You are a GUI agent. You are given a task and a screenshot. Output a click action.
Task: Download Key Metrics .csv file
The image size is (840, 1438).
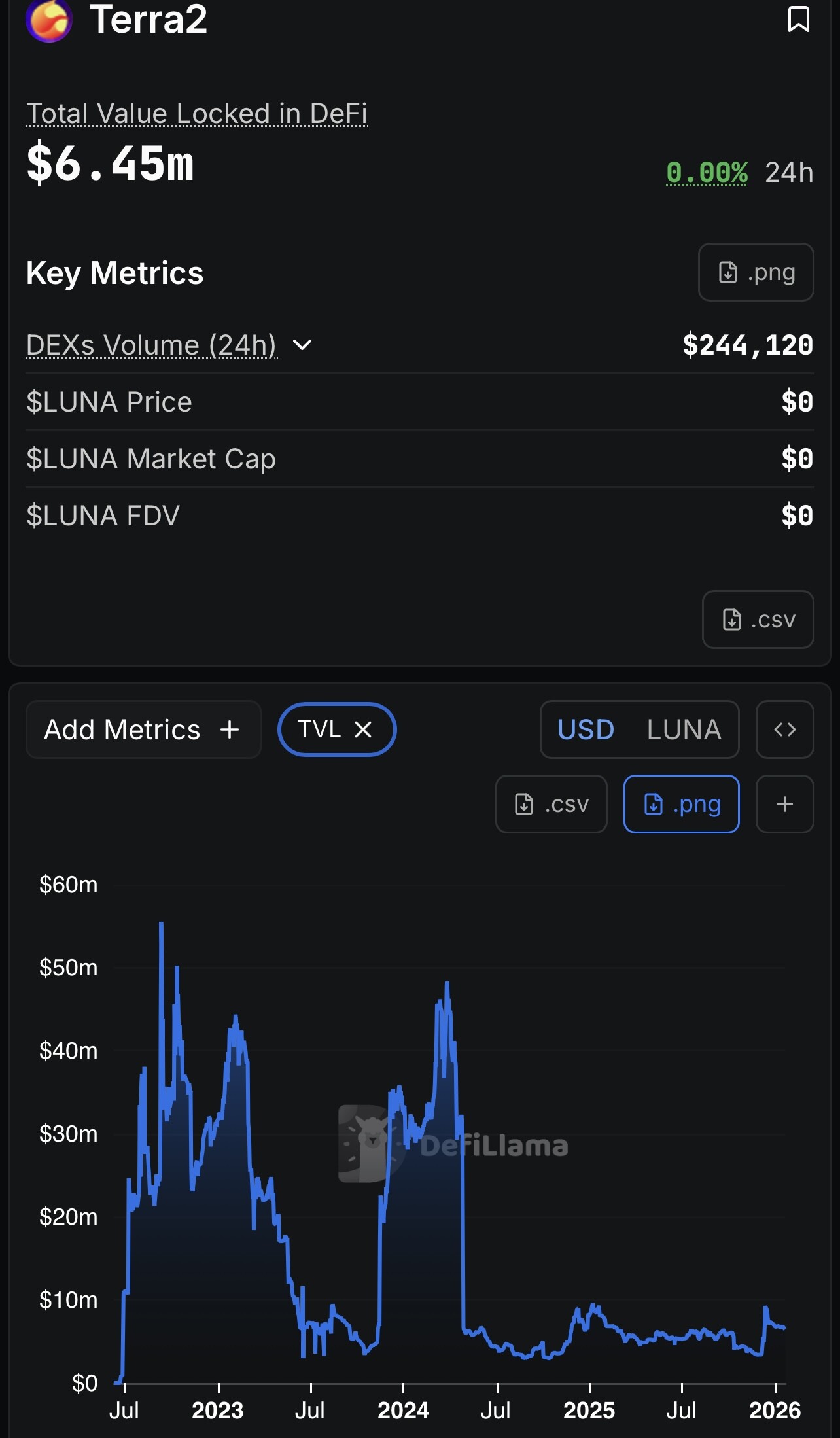758,620
